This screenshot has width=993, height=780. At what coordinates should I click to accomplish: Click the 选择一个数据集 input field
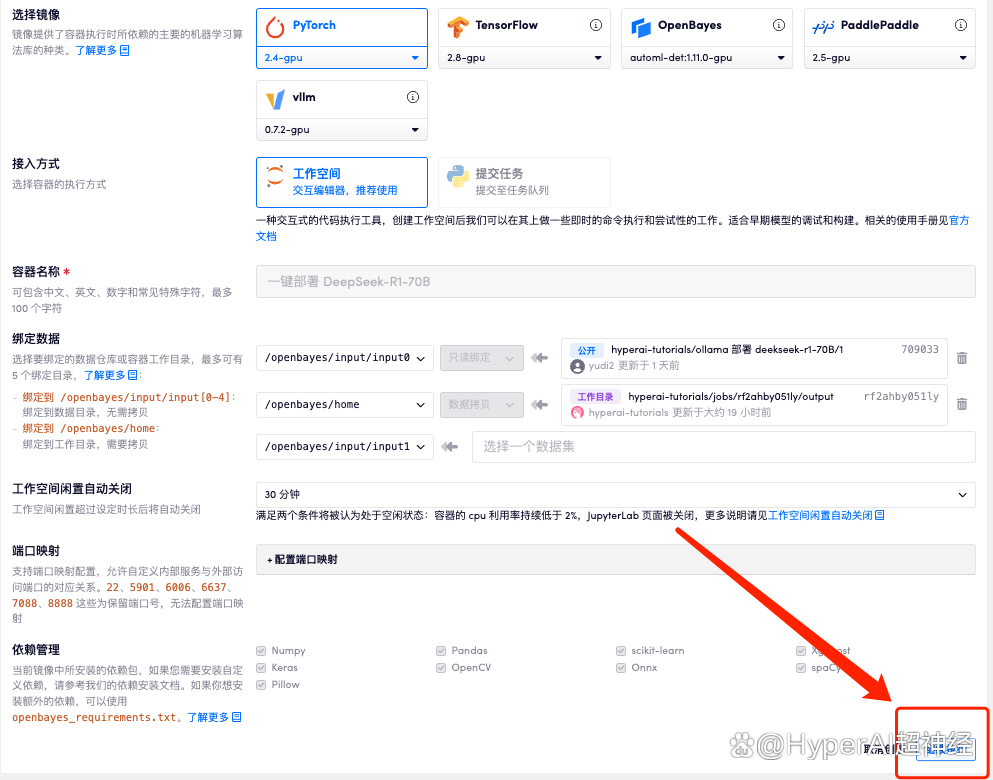coord(724,446)
